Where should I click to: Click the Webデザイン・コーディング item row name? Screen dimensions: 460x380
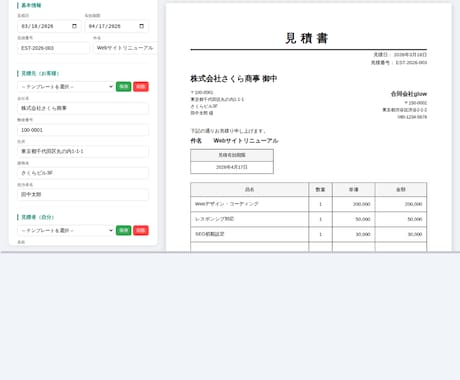click(227, 204)
